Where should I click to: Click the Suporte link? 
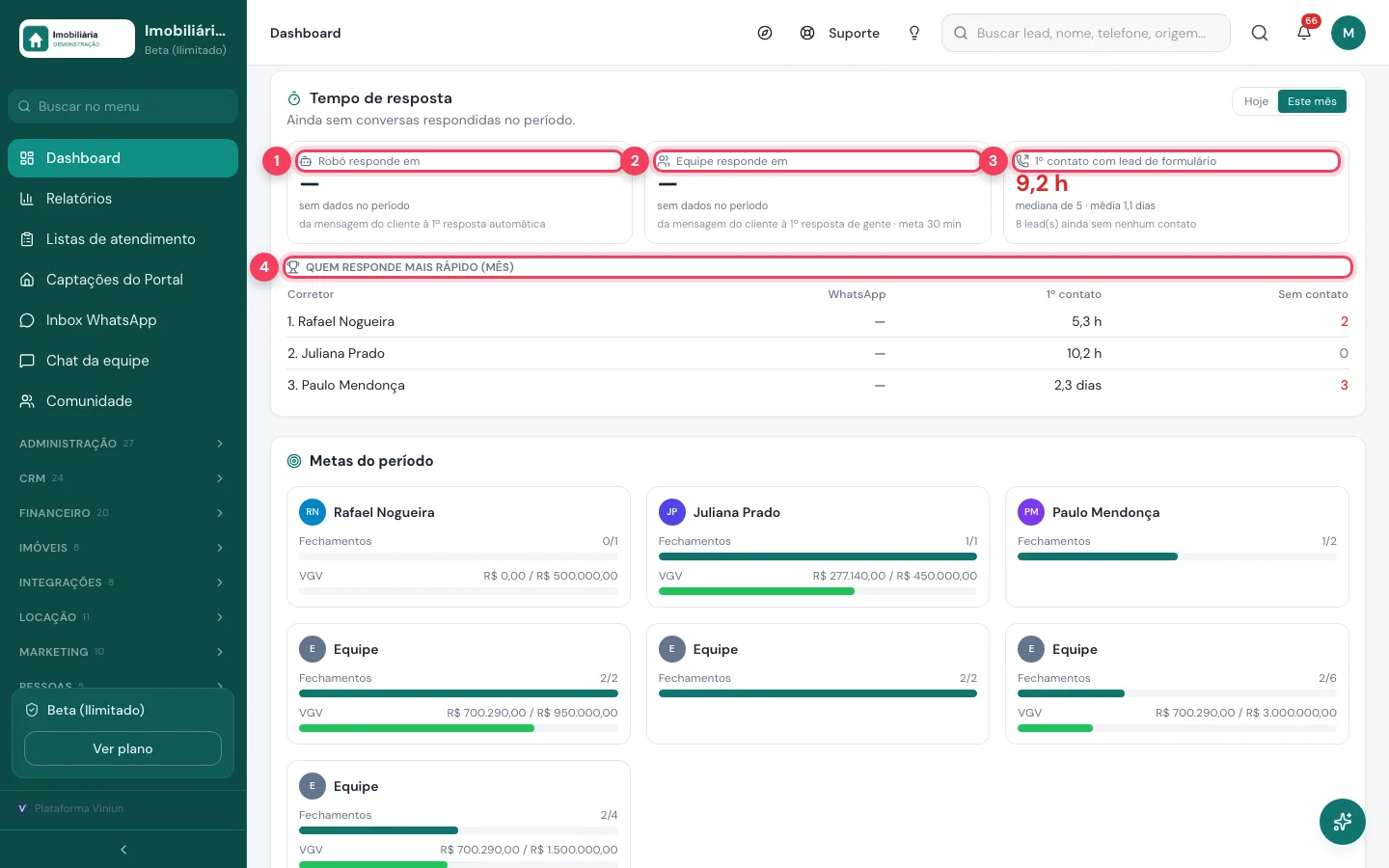tap(854, 33)
